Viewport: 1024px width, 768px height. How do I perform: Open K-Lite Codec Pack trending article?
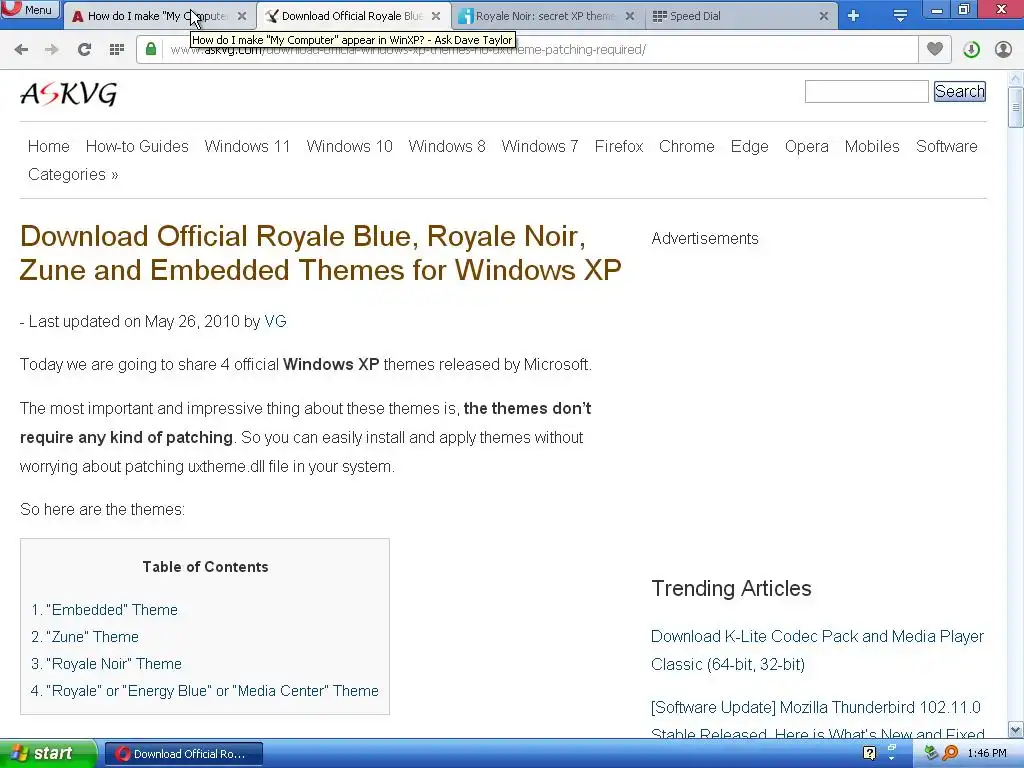tap(817, 650)
